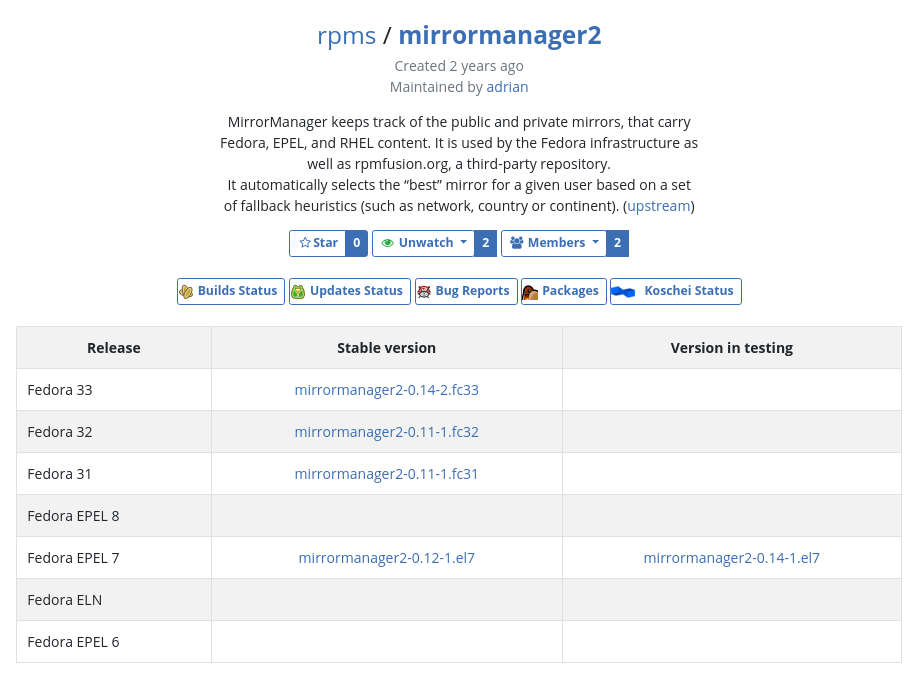Click the 'Created 2 years ago' text

(459, 66)
